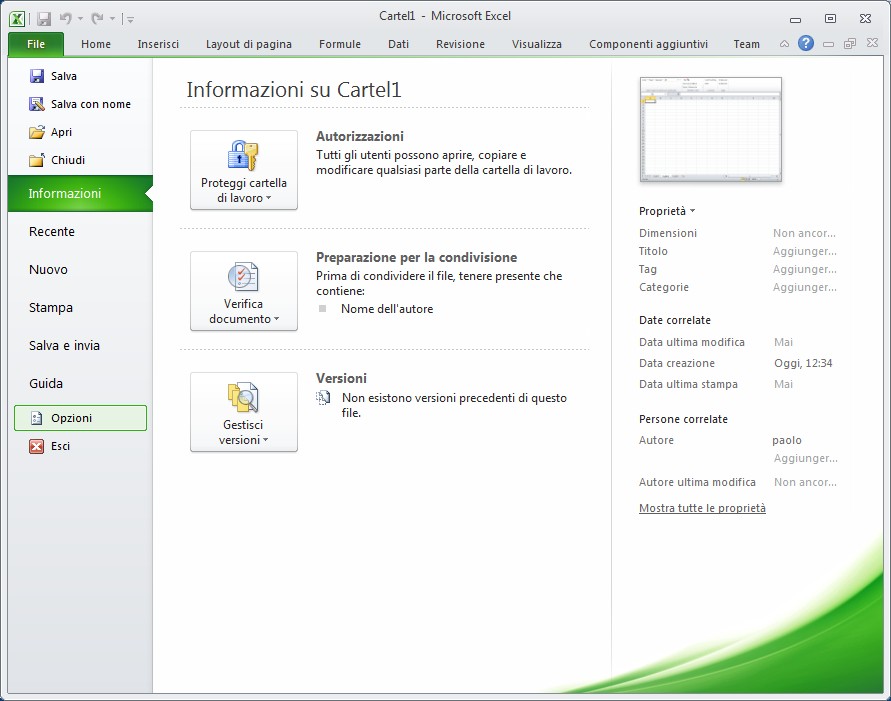Click the Informazioni su Cartel1 title

tap(294, 90)
